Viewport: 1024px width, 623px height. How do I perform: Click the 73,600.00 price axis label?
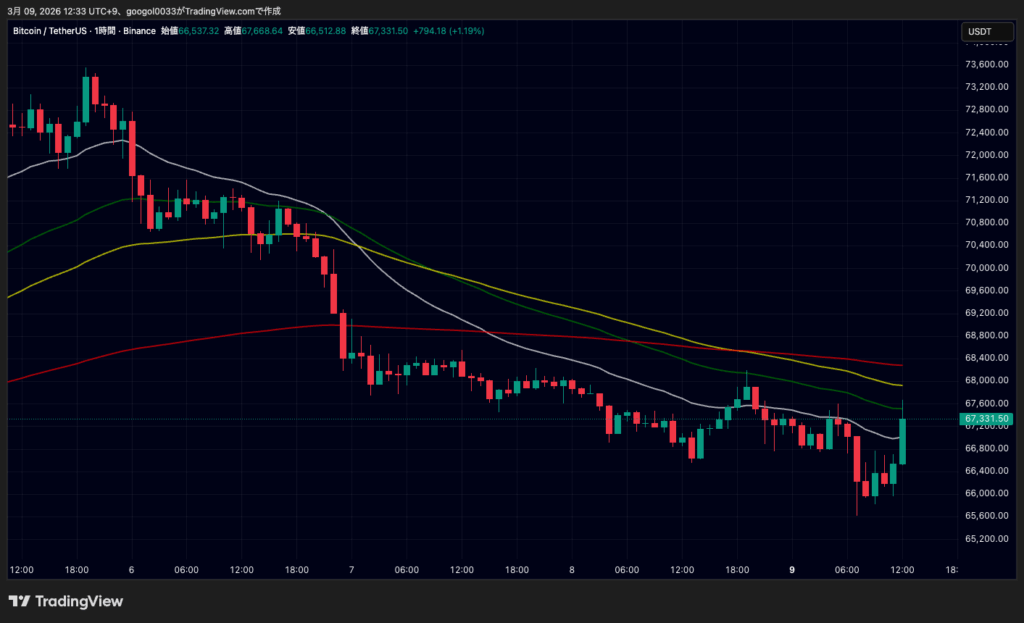(x=985, y=64)
